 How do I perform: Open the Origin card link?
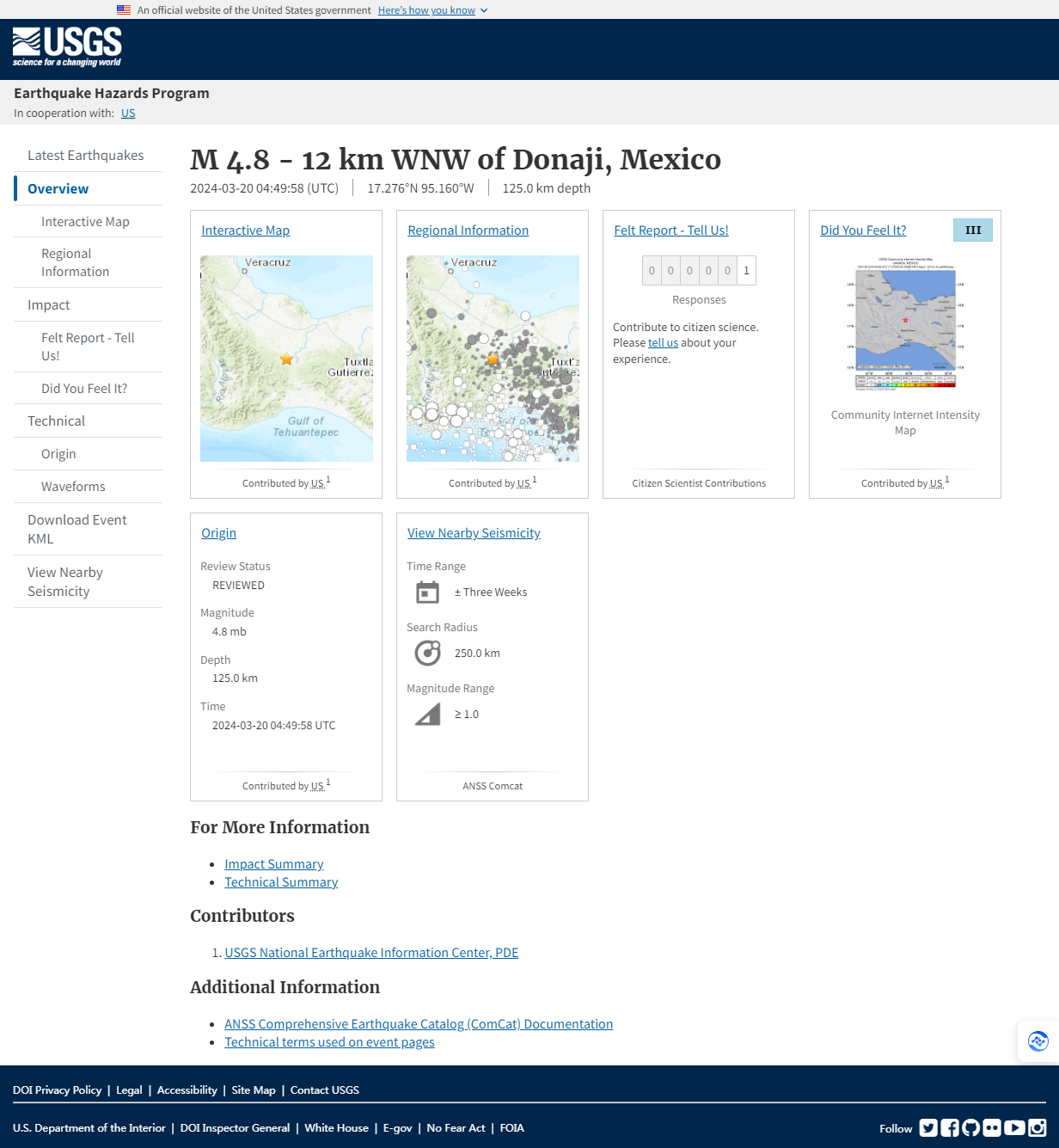coord(219,533)
